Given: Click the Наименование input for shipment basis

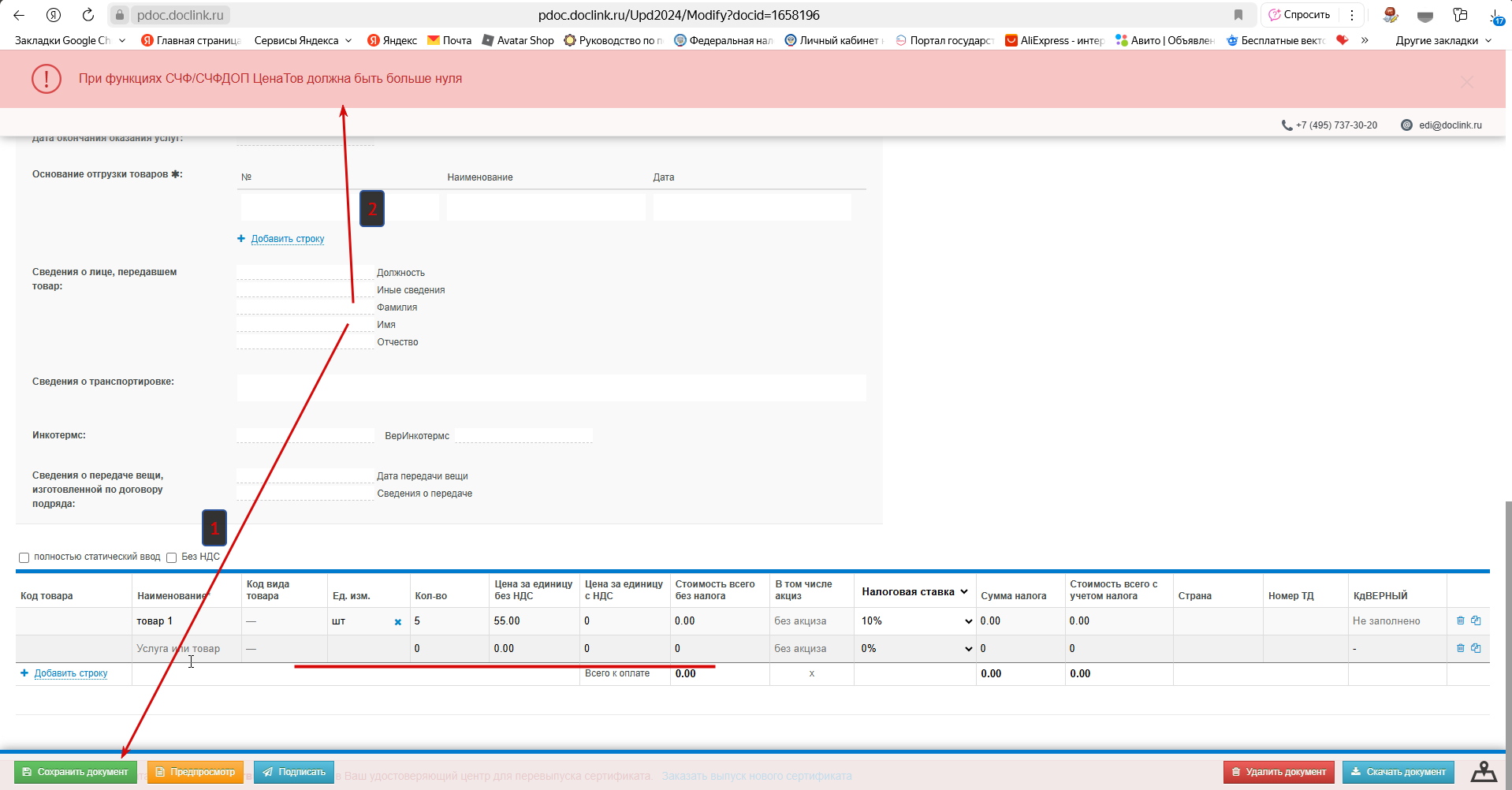Looking at the screenshot, I should point(546,207).
